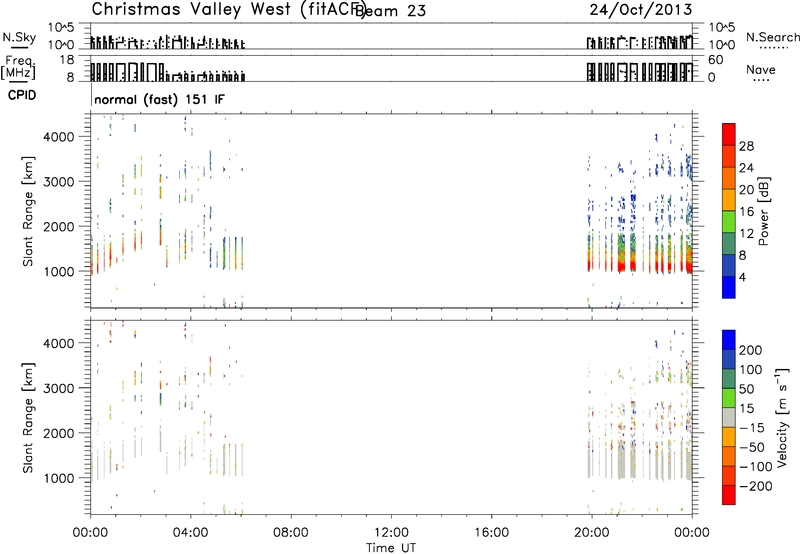Click the N.Sky legend label
Screen dimensions: 800x554
(19, 37)
